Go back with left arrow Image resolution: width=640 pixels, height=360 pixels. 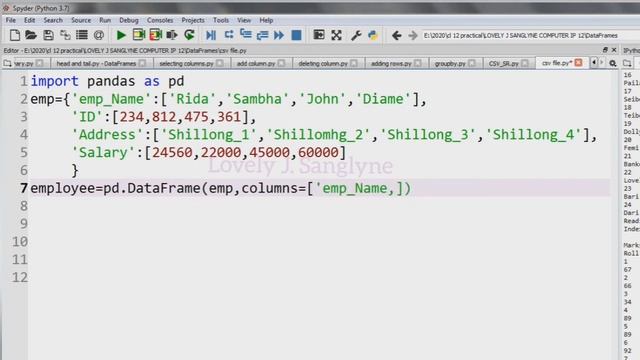tap(396, 36)
